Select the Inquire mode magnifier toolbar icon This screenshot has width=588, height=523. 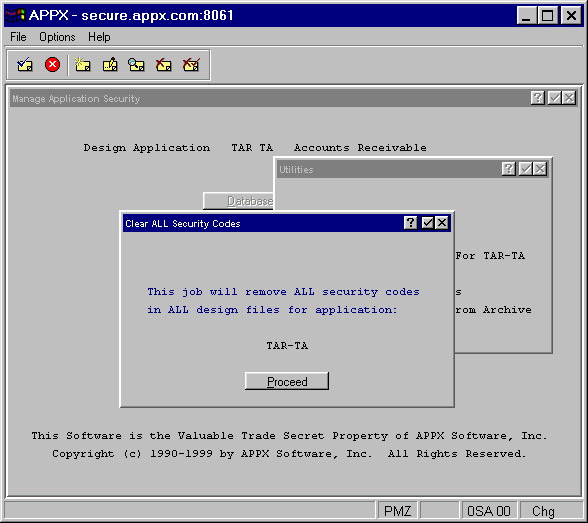point(136,65)
